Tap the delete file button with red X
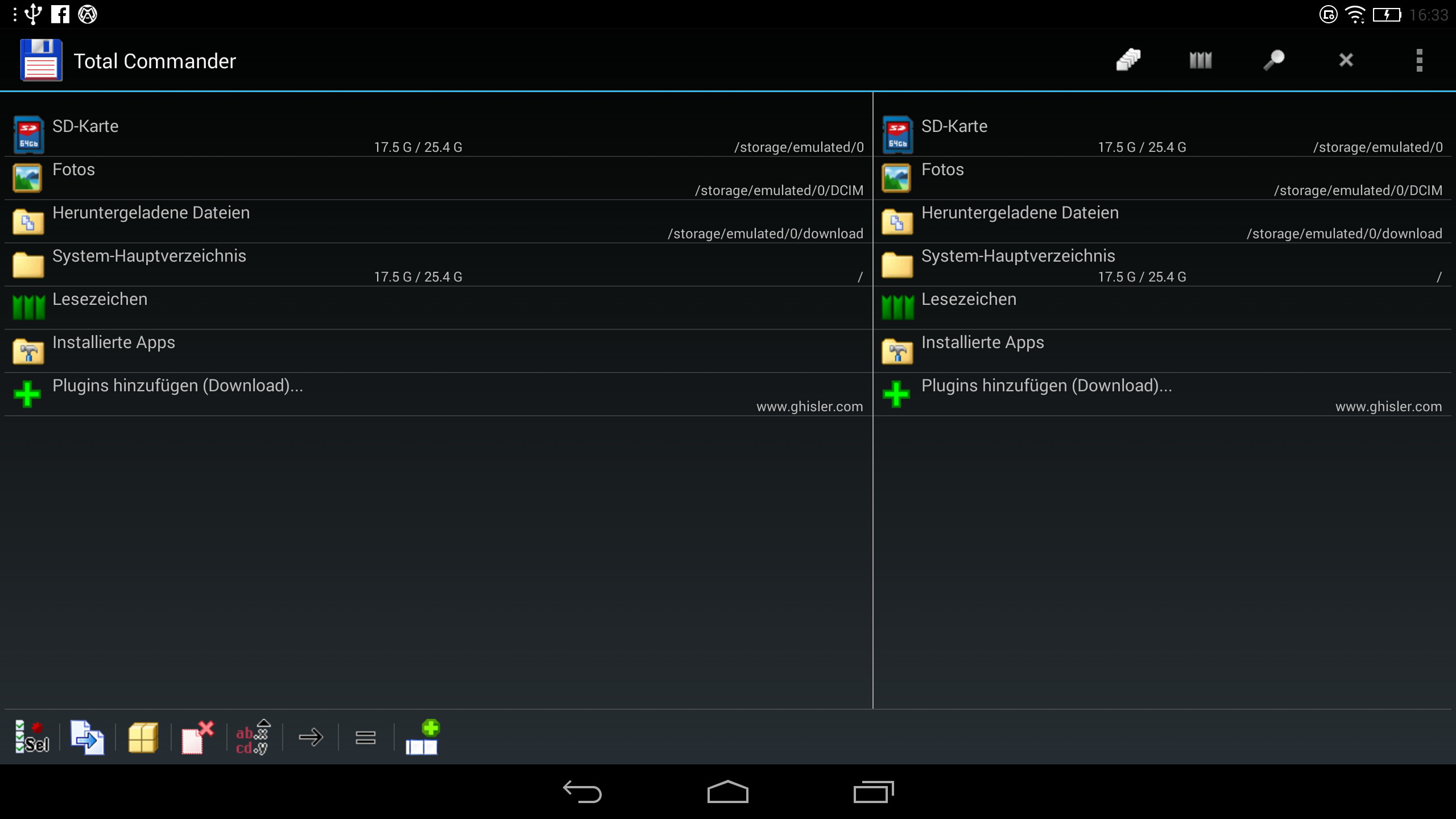 click(x=197, y=737)
